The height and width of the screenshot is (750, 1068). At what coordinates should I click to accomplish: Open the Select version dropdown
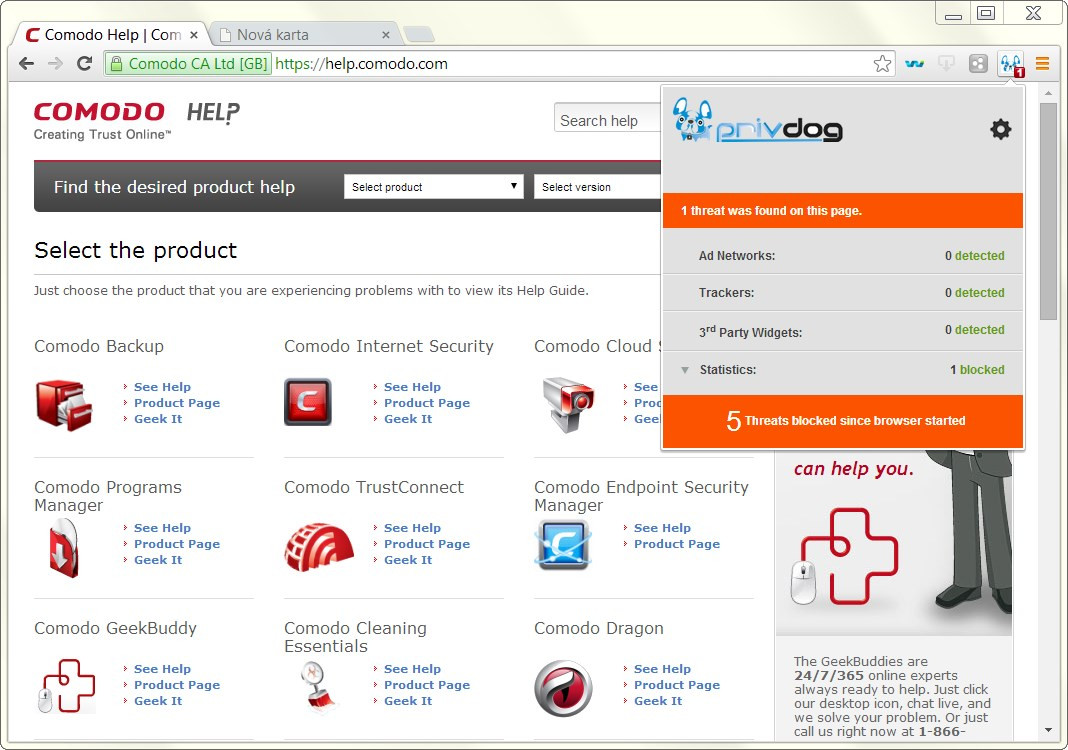coord(597,187)
